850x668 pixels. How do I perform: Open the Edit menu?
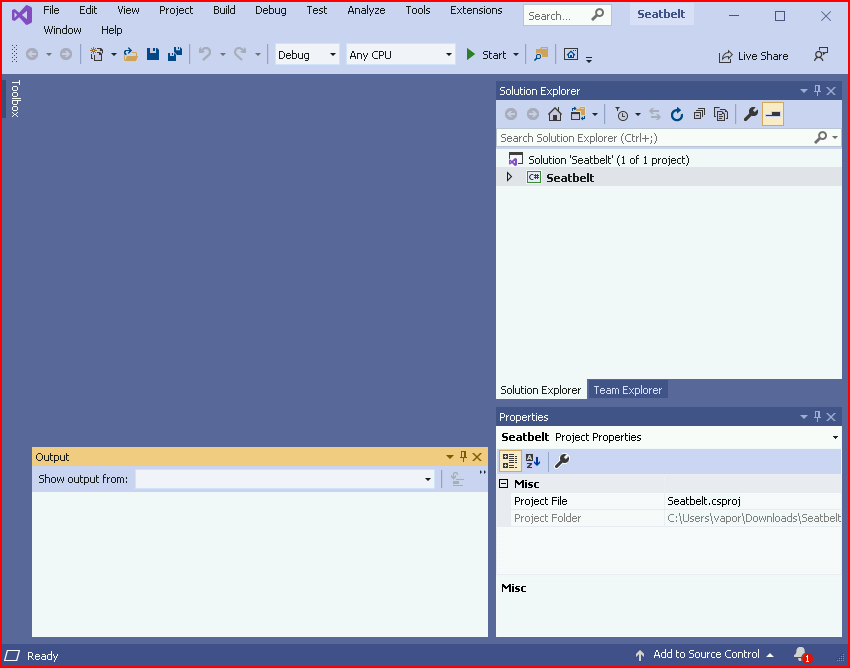coord(88,10)
